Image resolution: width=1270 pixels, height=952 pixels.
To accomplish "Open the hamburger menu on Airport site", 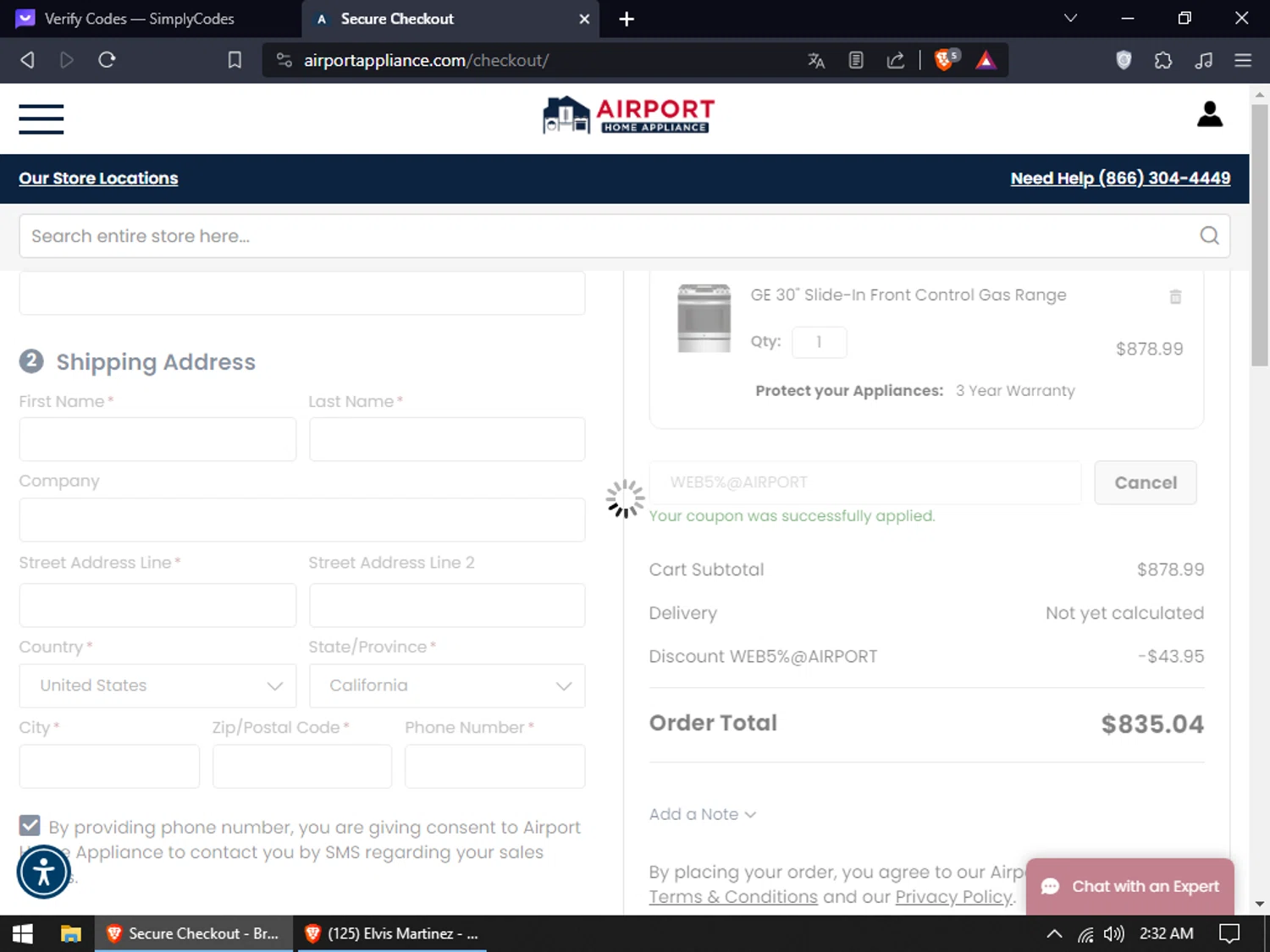I will click(41, 118).
